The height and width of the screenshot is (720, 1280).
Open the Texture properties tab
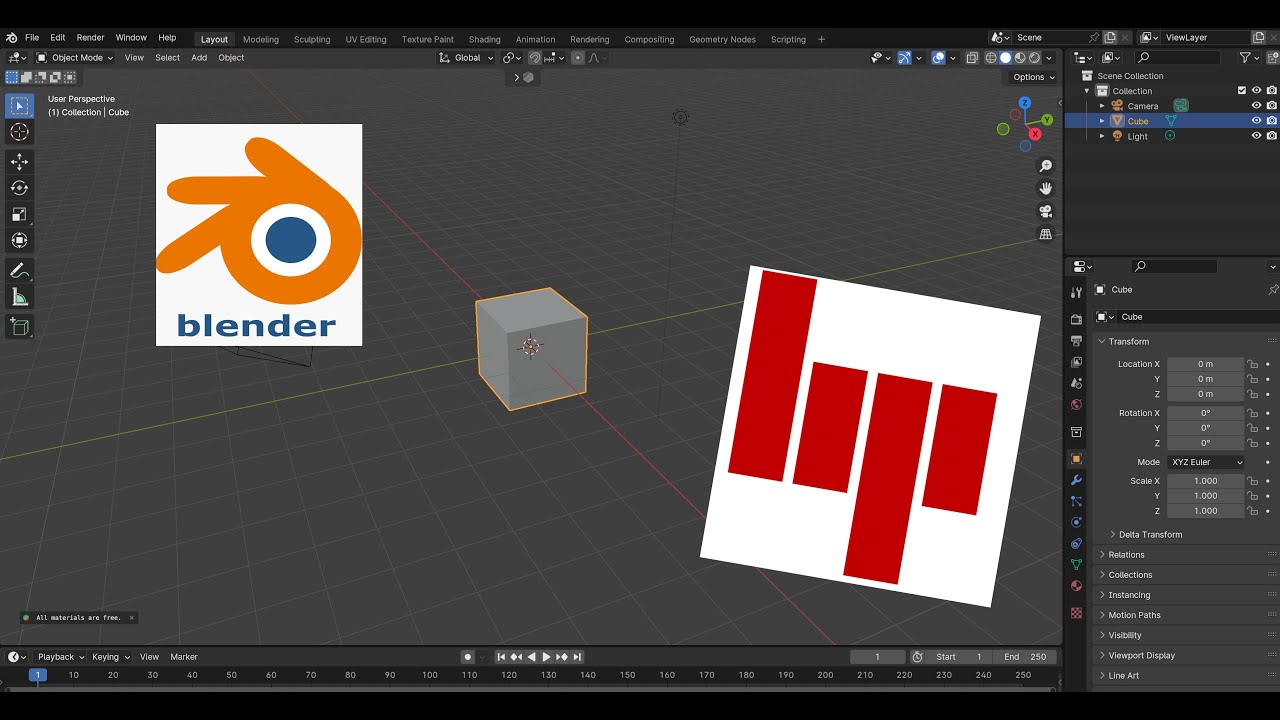1076,612
